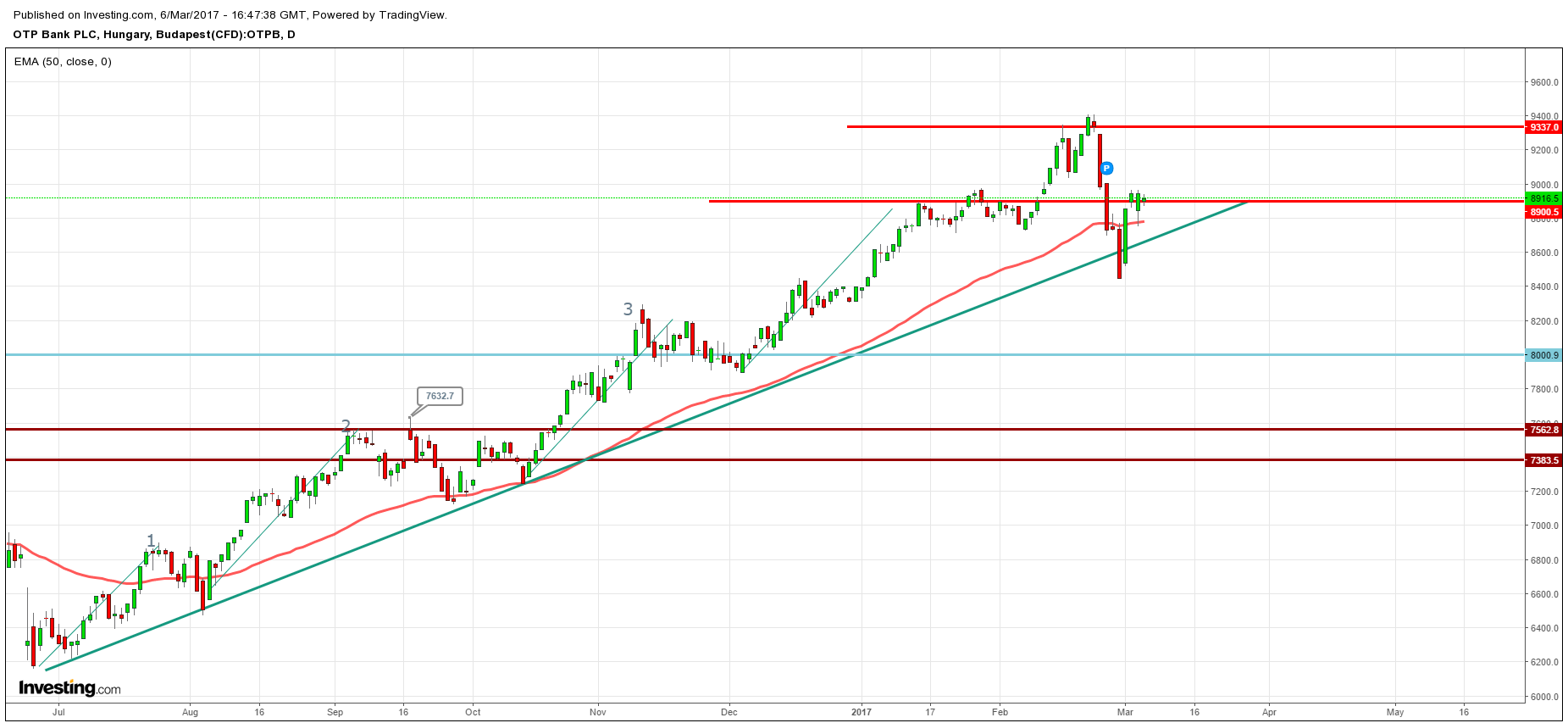Open the EMA (50, close, 0) indicator legend
1568x723 pixels.
pyautogui.click(x=63, y=62)
